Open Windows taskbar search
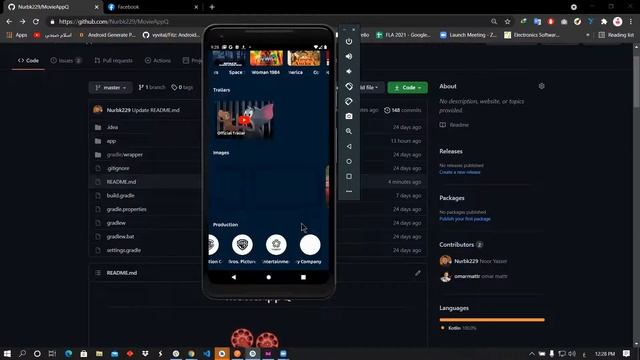This screenshot has width=640, height=360. pyautogui.click(x=22, y=353)
